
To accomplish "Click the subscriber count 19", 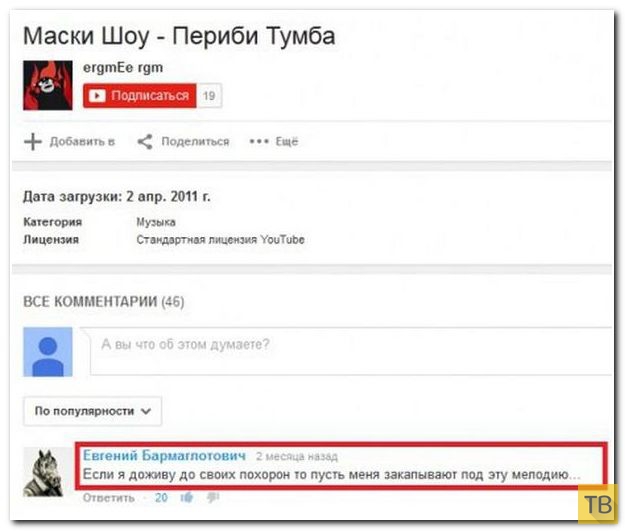I will pyautogui.click(x=209, y=96).
